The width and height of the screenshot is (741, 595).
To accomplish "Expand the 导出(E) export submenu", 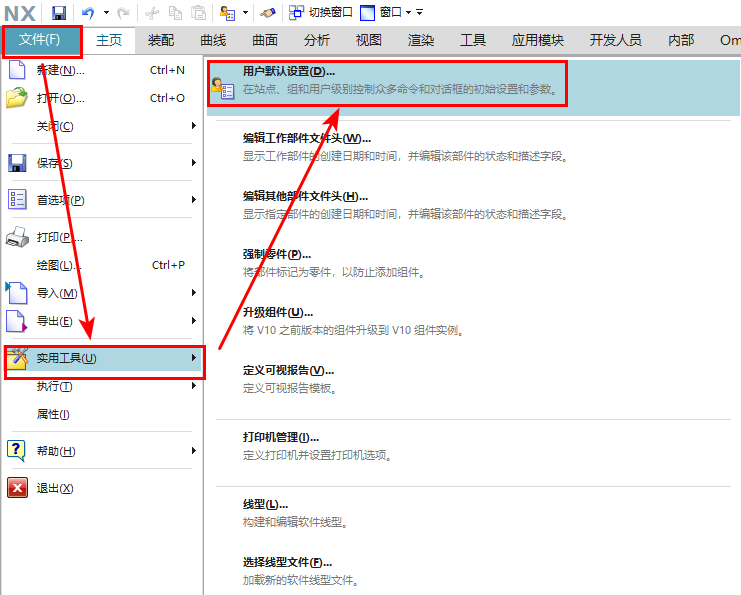I will [x=102, y=321].
